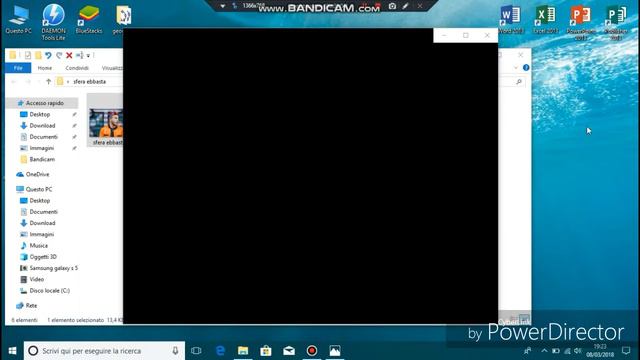Click red delete X in Explorer toolbar

point(69,55)
